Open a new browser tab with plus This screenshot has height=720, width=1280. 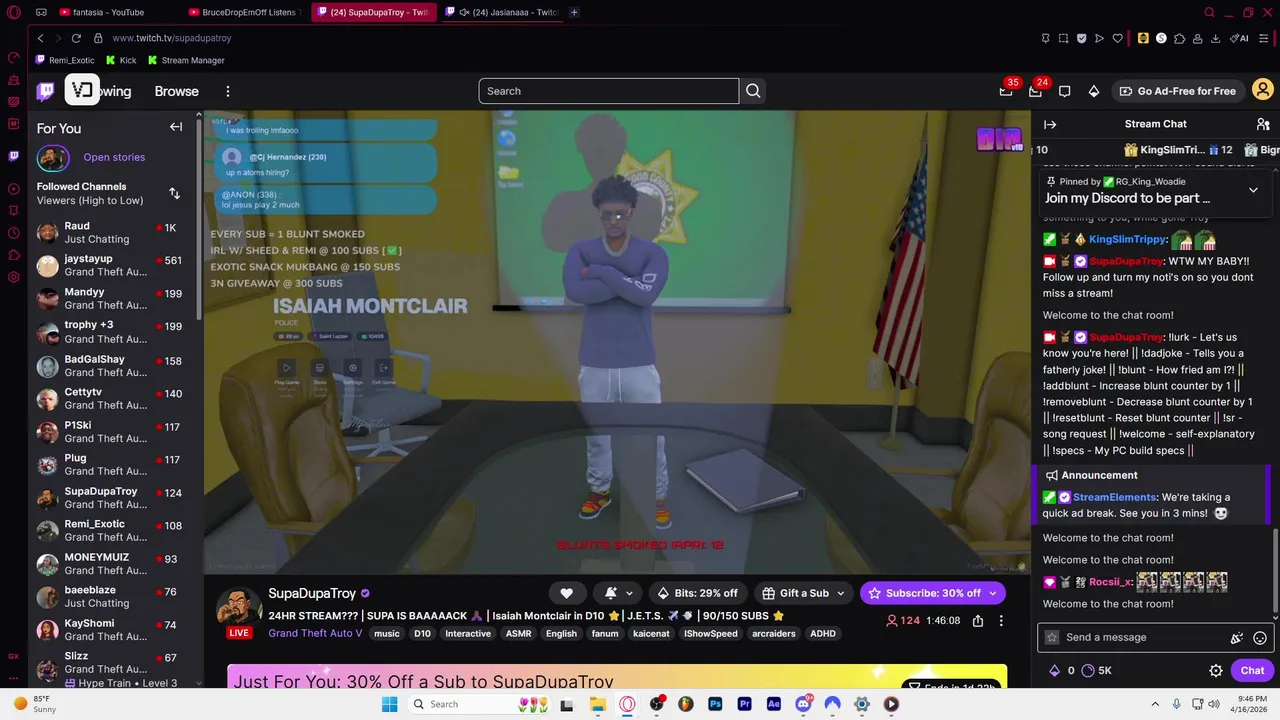(574, 12)
